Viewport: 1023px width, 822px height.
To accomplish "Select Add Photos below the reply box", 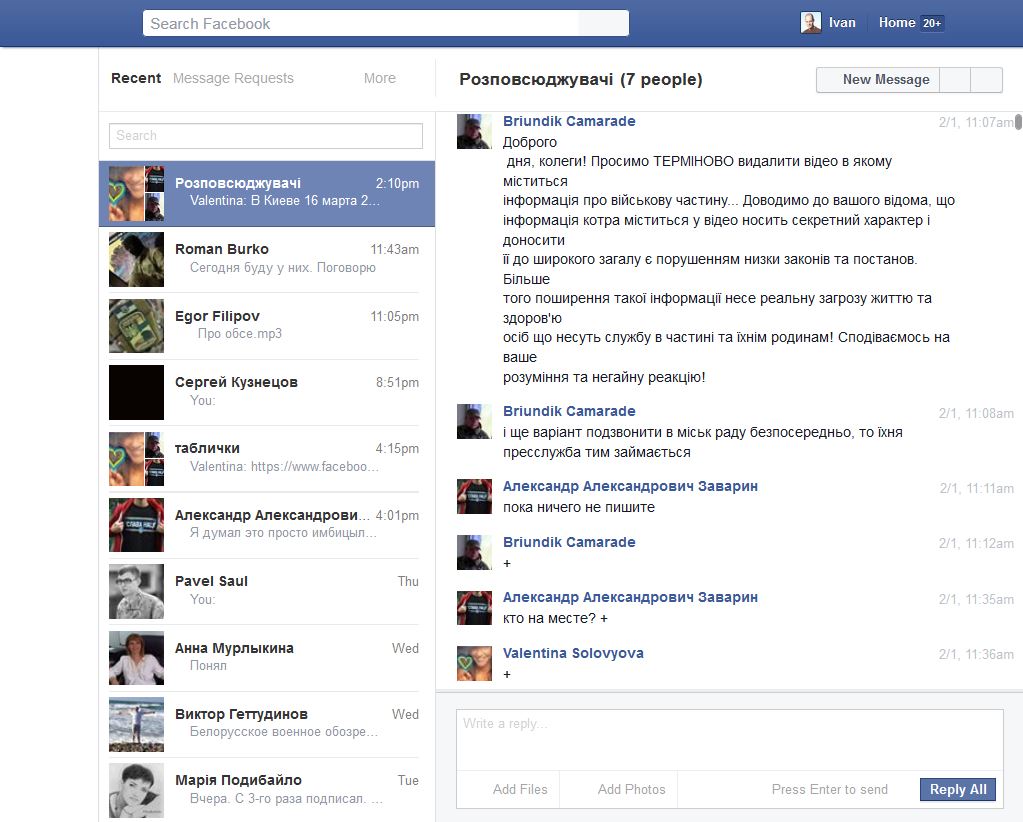I will click(x=631, y=789).
